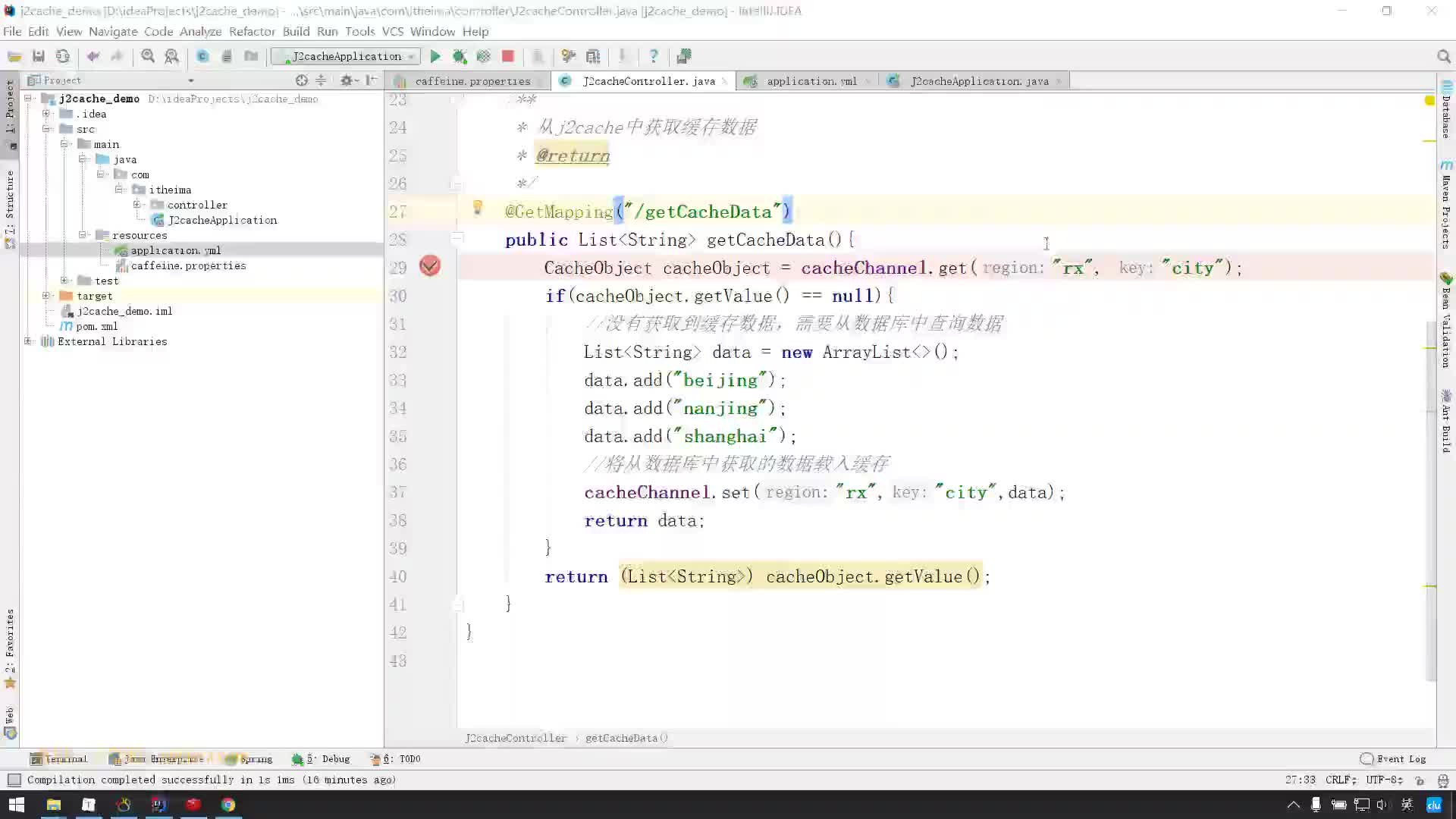Image resolution: width=1456 pixels, height=819 pixels.
Task: Open Project Structure icon
Action: pyautogui.click(x=593, y=56)
